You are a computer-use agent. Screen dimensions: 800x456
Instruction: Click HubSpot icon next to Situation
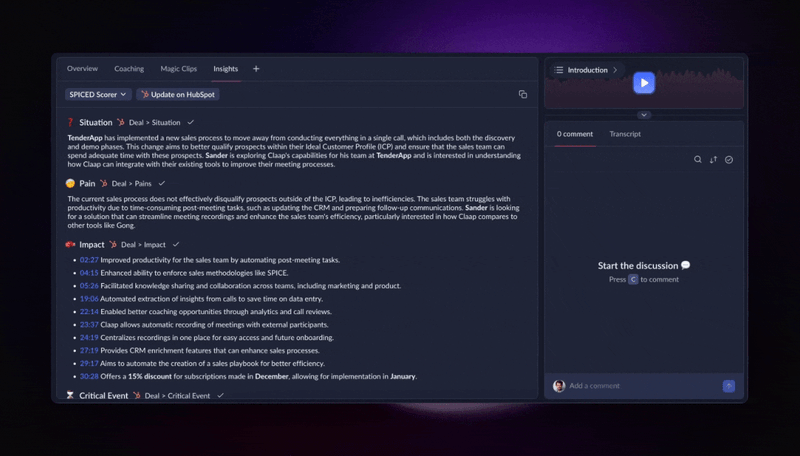(x=121, y=122)
